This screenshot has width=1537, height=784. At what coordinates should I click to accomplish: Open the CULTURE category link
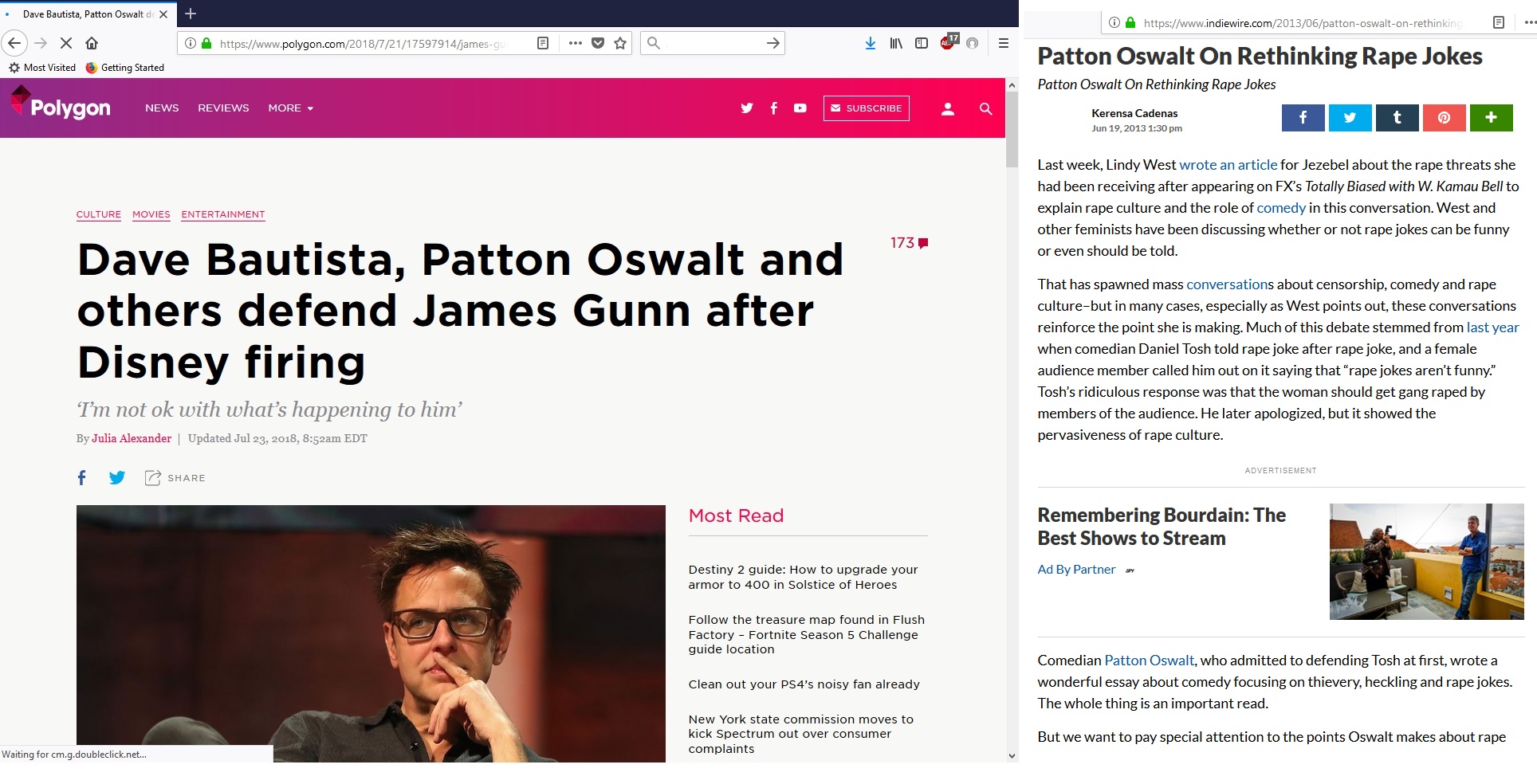tap(99, 214)
